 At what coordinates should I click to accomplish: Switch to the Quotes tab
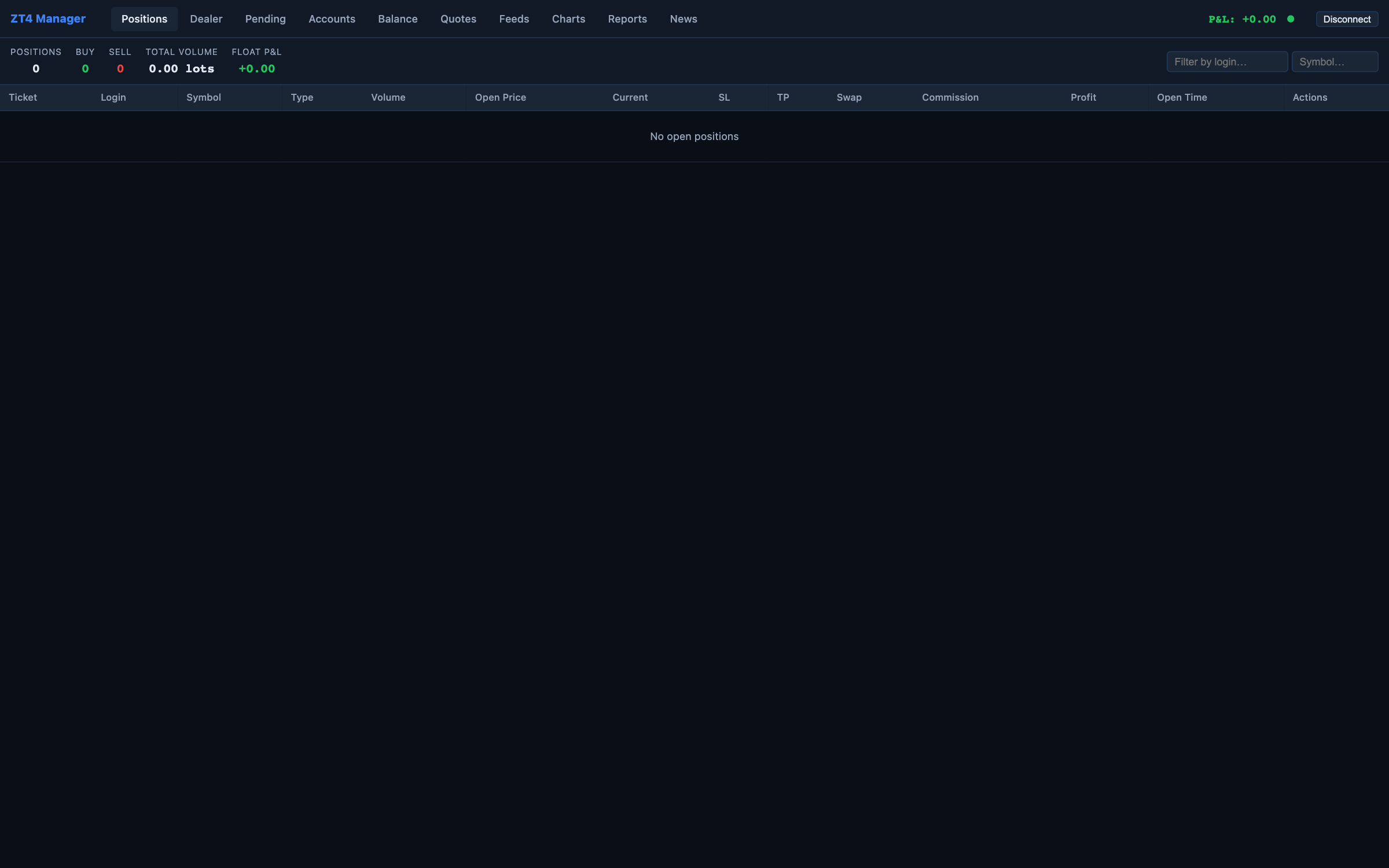point(458,19)
